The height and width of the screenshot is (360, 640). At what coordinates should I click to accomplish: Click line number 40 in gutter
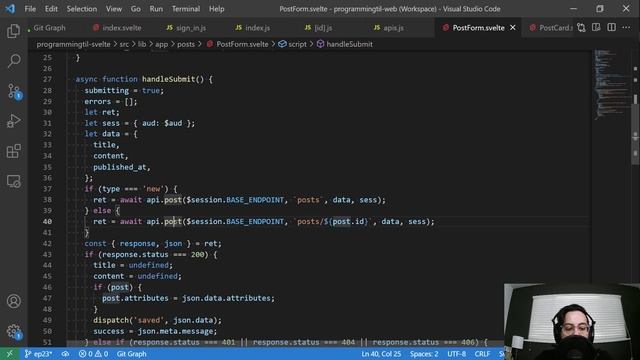coord(47,222)
